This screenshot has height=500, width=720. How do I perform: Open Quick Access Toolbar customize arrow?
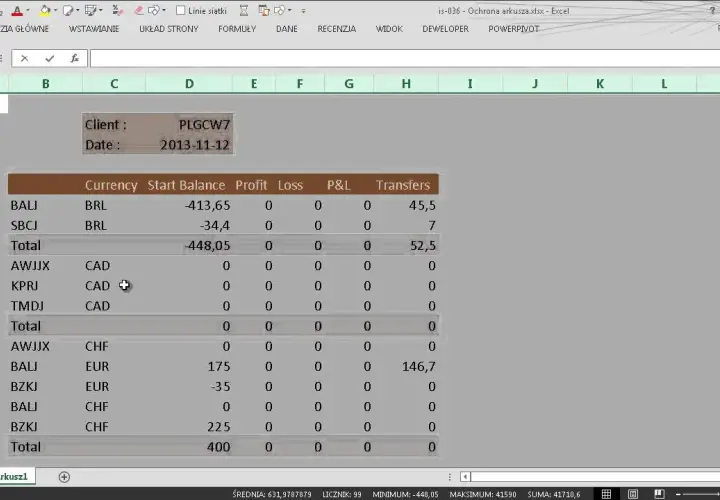click(x=303, y=11)
